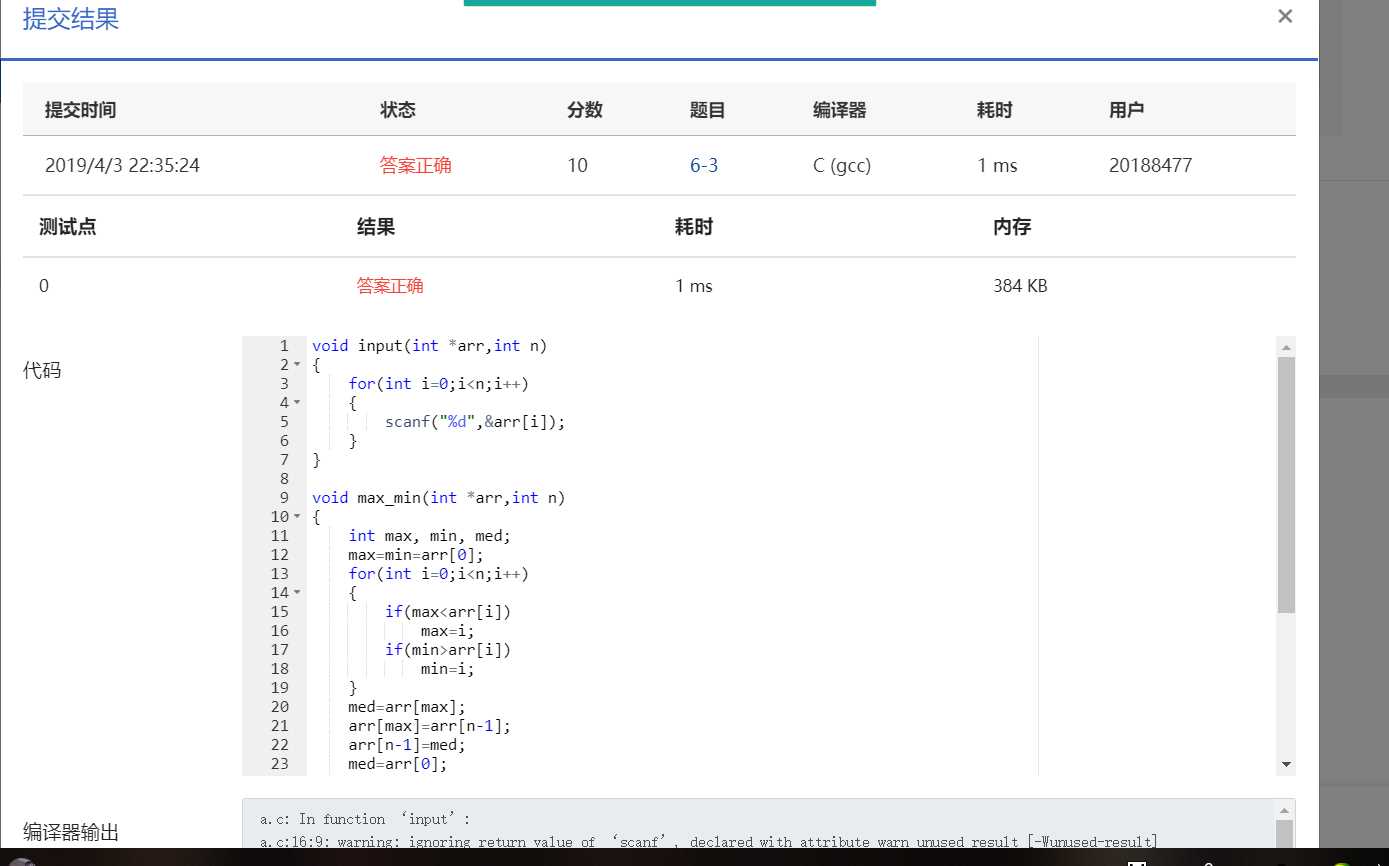The image size is (1389, 866).
Task: Click status 答案正确 in submission row
Action: (416, 166)
